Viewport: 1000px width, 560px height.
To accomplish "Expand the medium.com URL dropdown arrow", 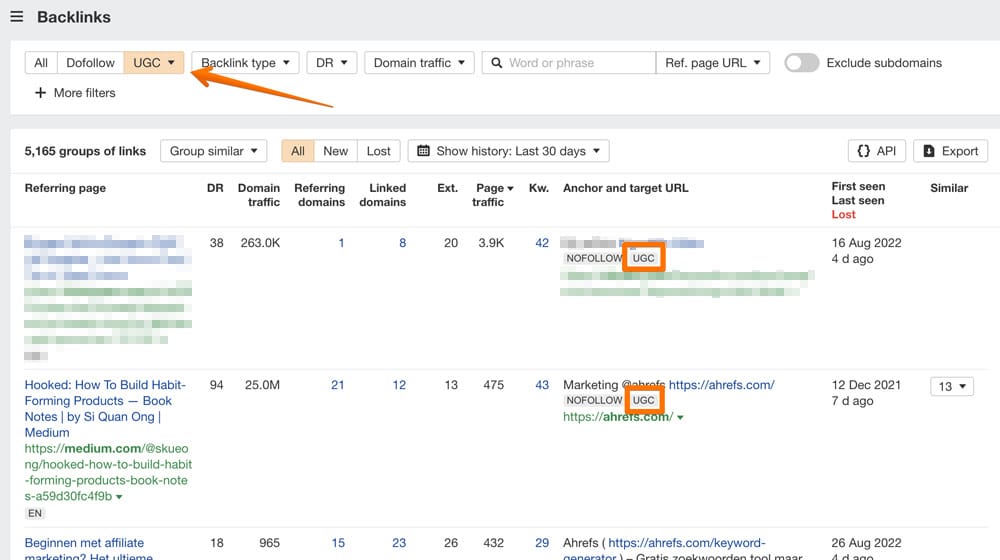I will coord(119,497).
